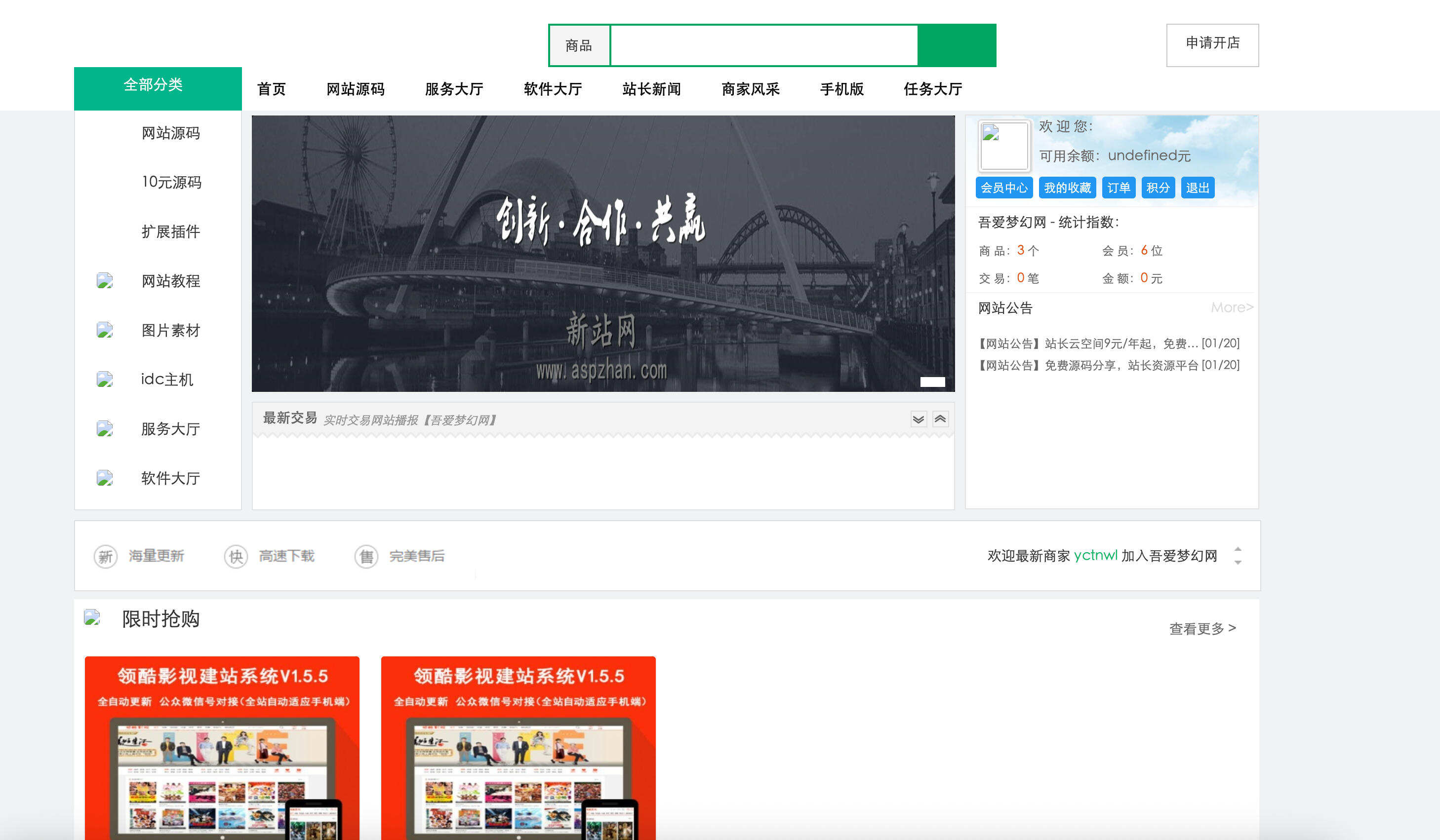Click the 新 (海量更新) badge icon
Screen dimensions: 1440x840
(106, 556)
